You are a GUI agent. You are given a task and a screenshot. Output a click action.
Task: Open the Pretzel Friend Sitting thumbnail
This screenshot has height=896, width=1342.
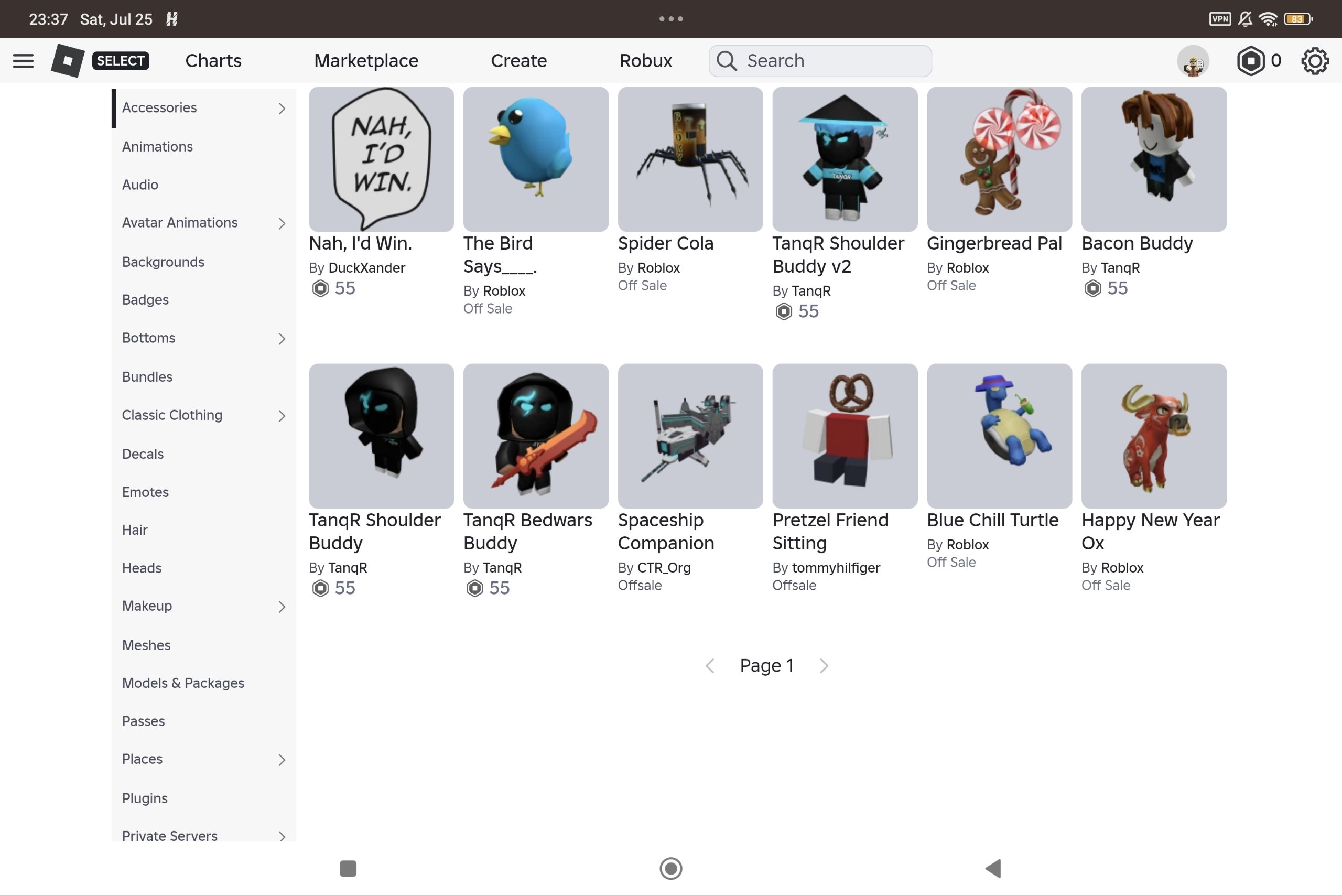tap(845, 436)
